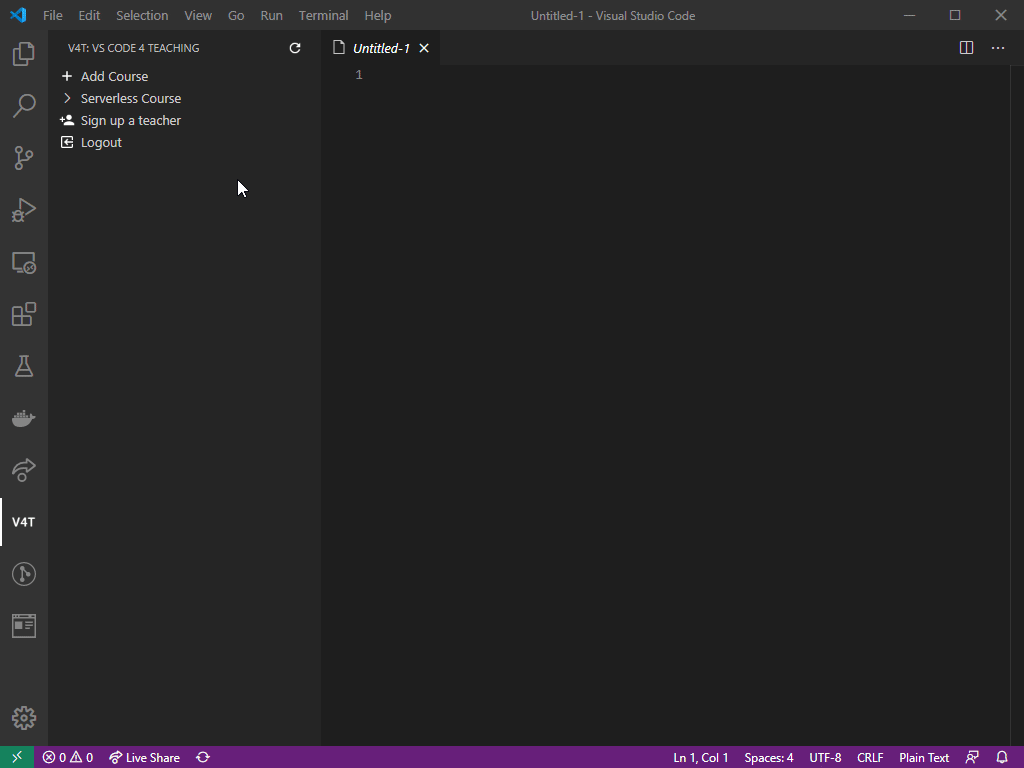Open the Go menu
The height and width of the screenshot is (768, 1024).
pos(236,15)
